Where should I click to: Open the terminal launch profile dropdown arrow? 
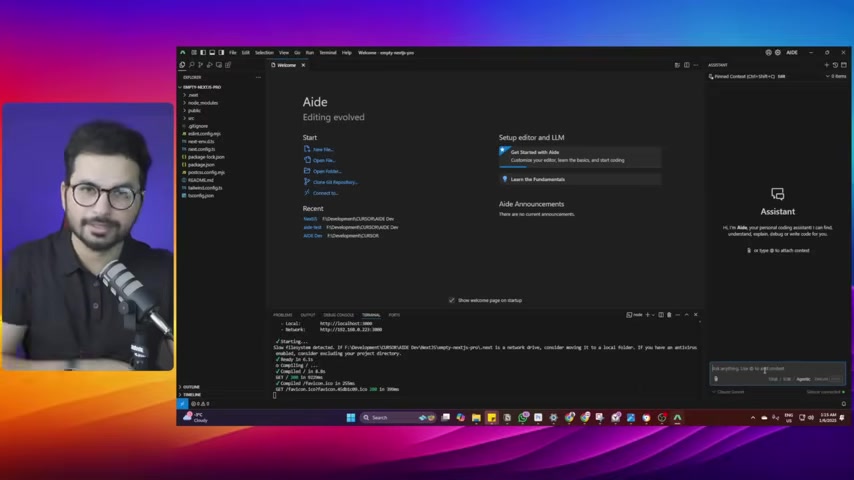point(653,315)
